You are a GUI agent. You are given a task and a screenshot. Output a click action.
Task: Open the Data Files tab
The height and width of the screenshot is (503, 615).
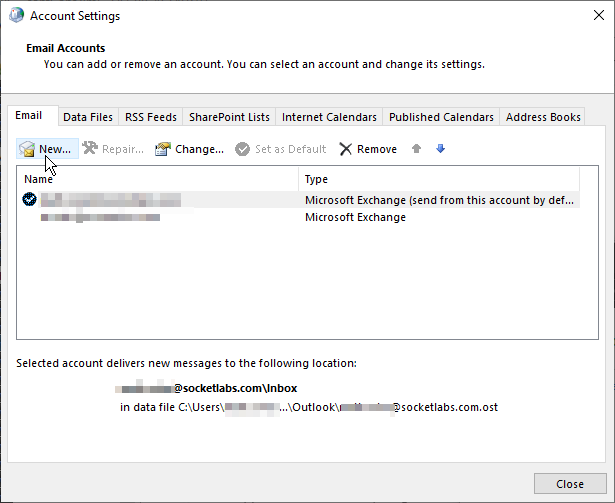tap(88, 117)
